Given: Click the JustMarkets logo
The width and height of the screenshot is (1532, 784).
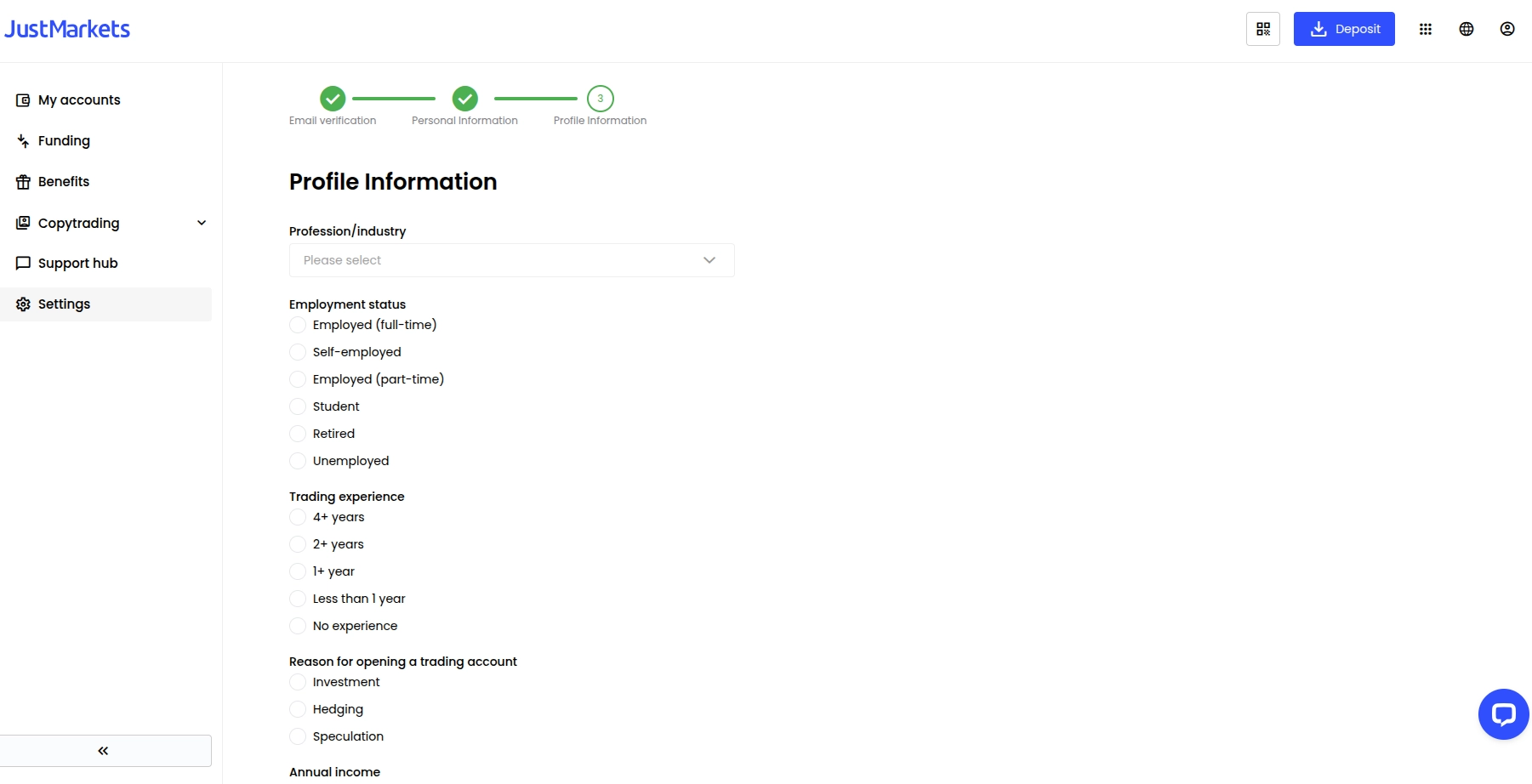Looking at the screenshot, I should click(x=67, y=28).
